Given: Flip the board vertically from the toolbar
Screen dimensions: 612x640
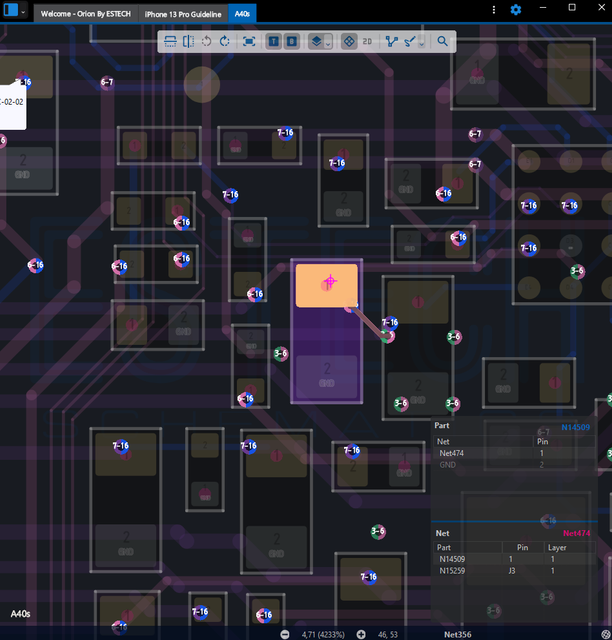Looking at the screenshot, I should (170, 41).
